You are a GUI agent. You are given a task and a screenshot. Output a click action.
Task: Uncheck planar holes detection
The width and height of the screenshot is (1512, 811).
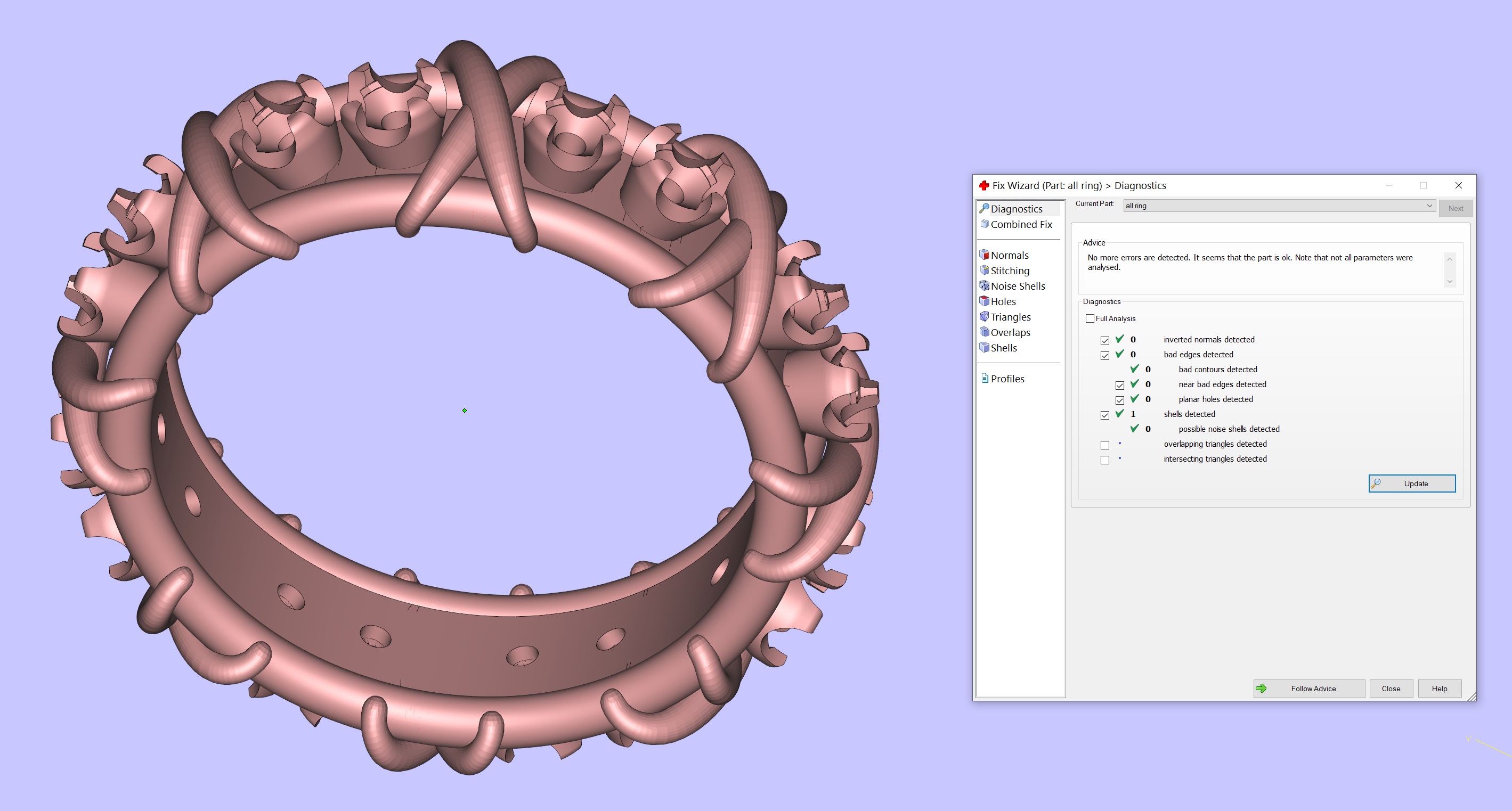point(1120,399)
